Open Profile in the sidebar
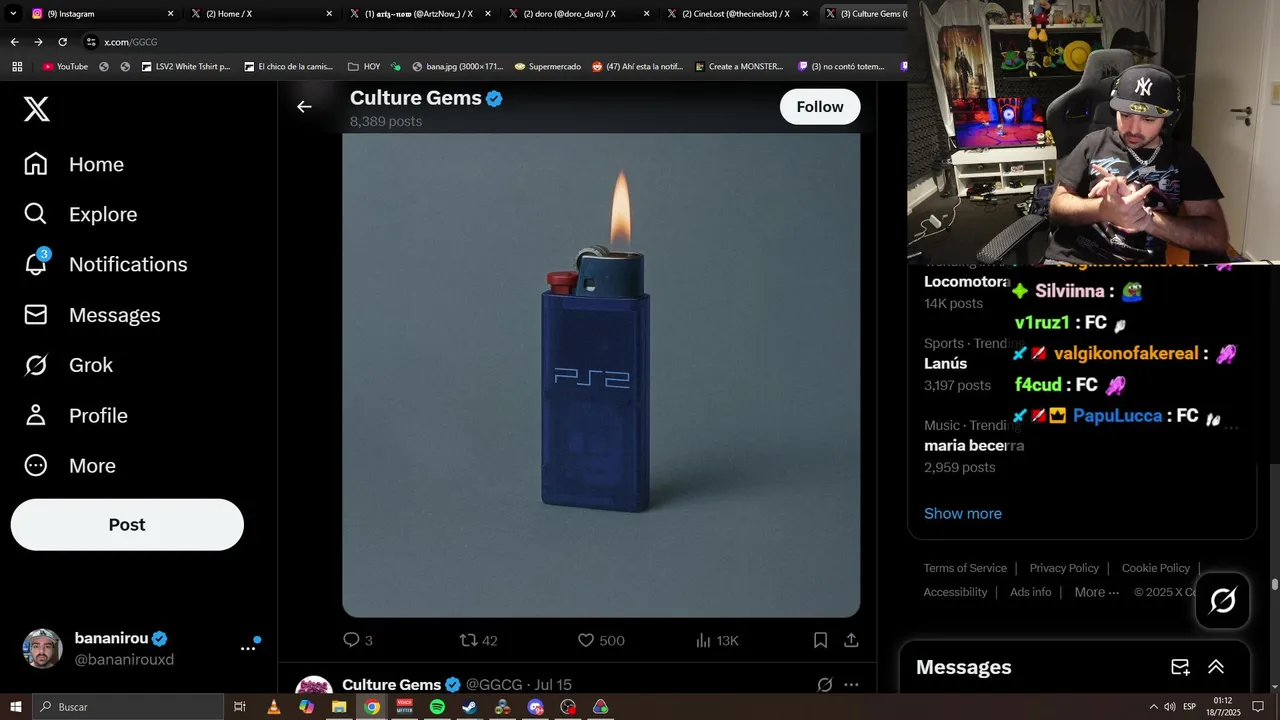 [75, 415]
